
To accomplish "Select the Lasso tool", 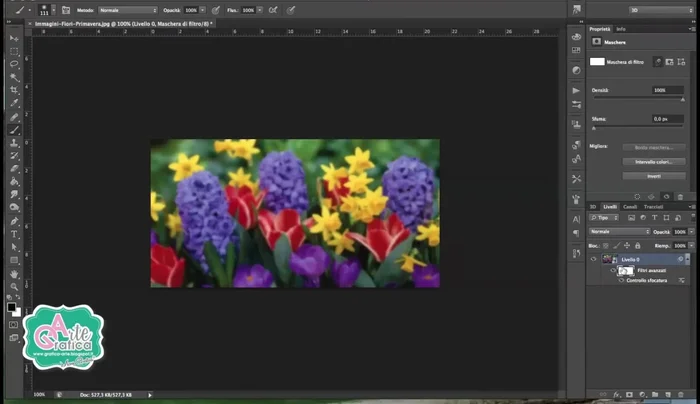I will click(x=14, y=63).
